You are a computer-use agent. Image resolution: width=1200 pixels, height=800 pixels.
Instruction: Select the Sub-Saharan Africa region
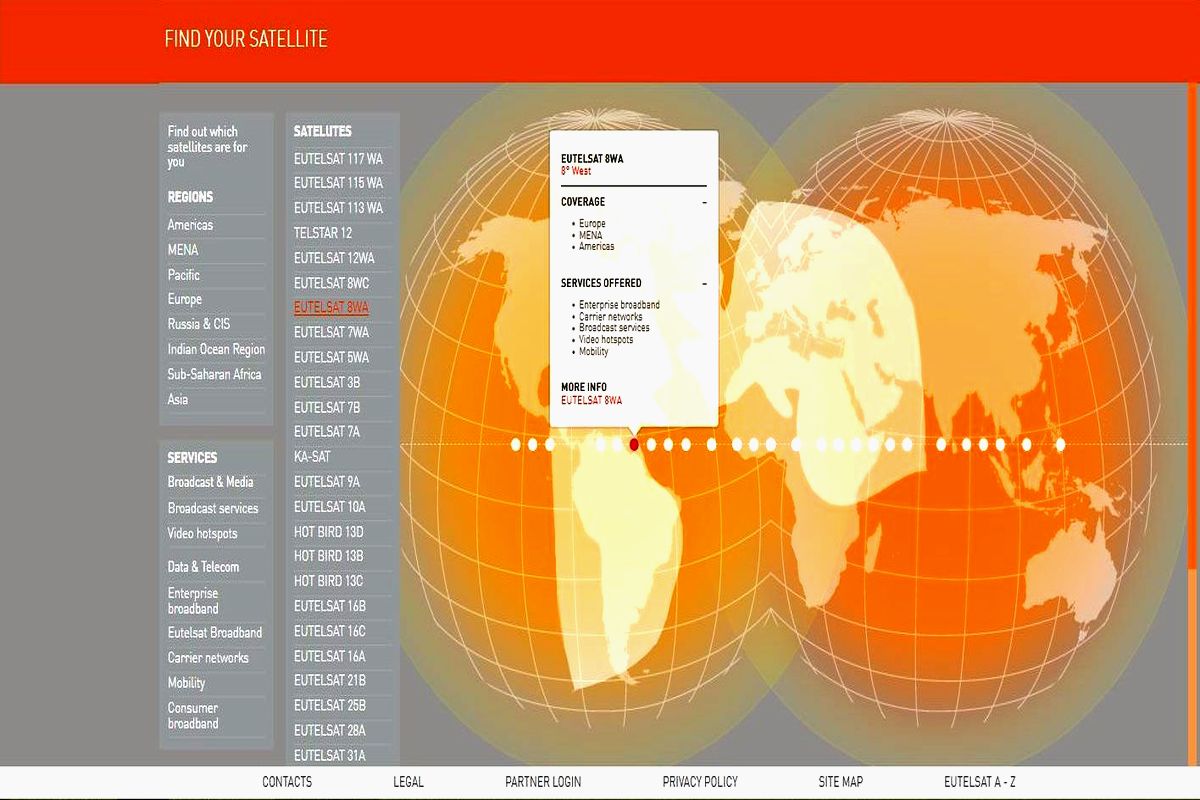click(x=215, y=374)
